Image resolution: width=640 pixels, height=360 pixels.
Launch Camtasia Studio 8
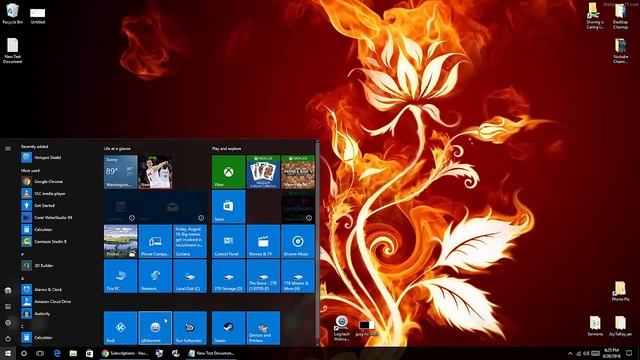click(x=44, y=242)
